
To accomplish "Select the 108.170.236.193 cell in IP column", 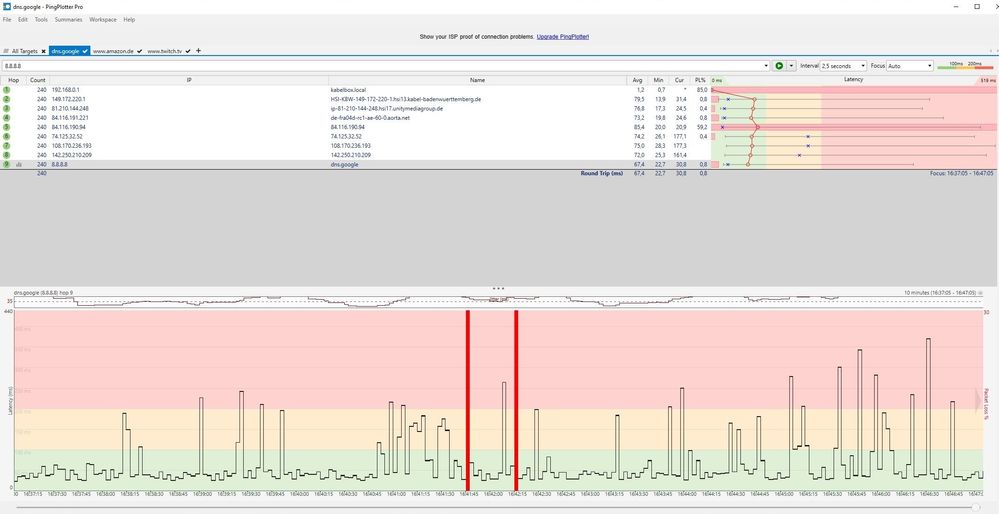I will pos(71,145).
